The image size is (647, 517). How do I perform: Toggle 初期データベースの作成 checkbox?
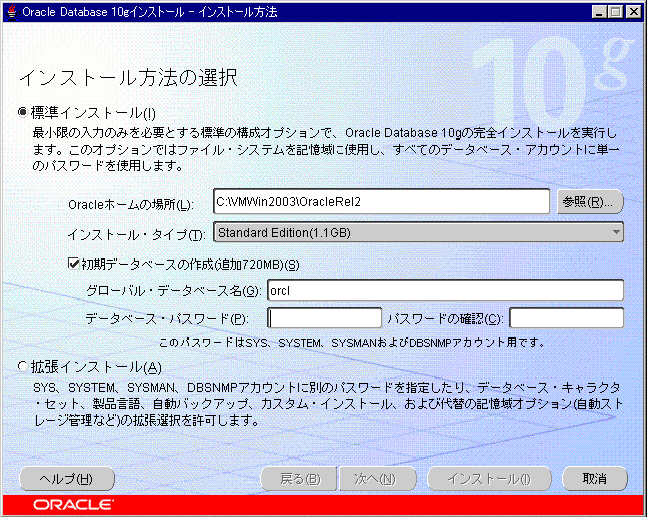73,264
